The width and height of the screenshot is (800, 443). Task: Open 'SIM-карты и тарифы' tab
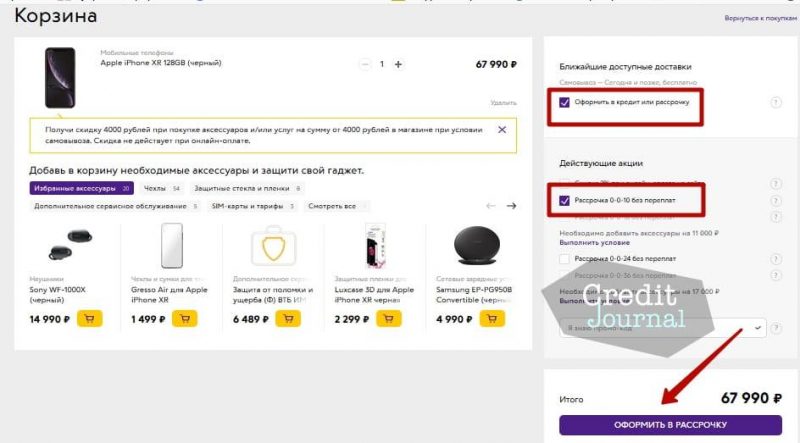(253, 206)
